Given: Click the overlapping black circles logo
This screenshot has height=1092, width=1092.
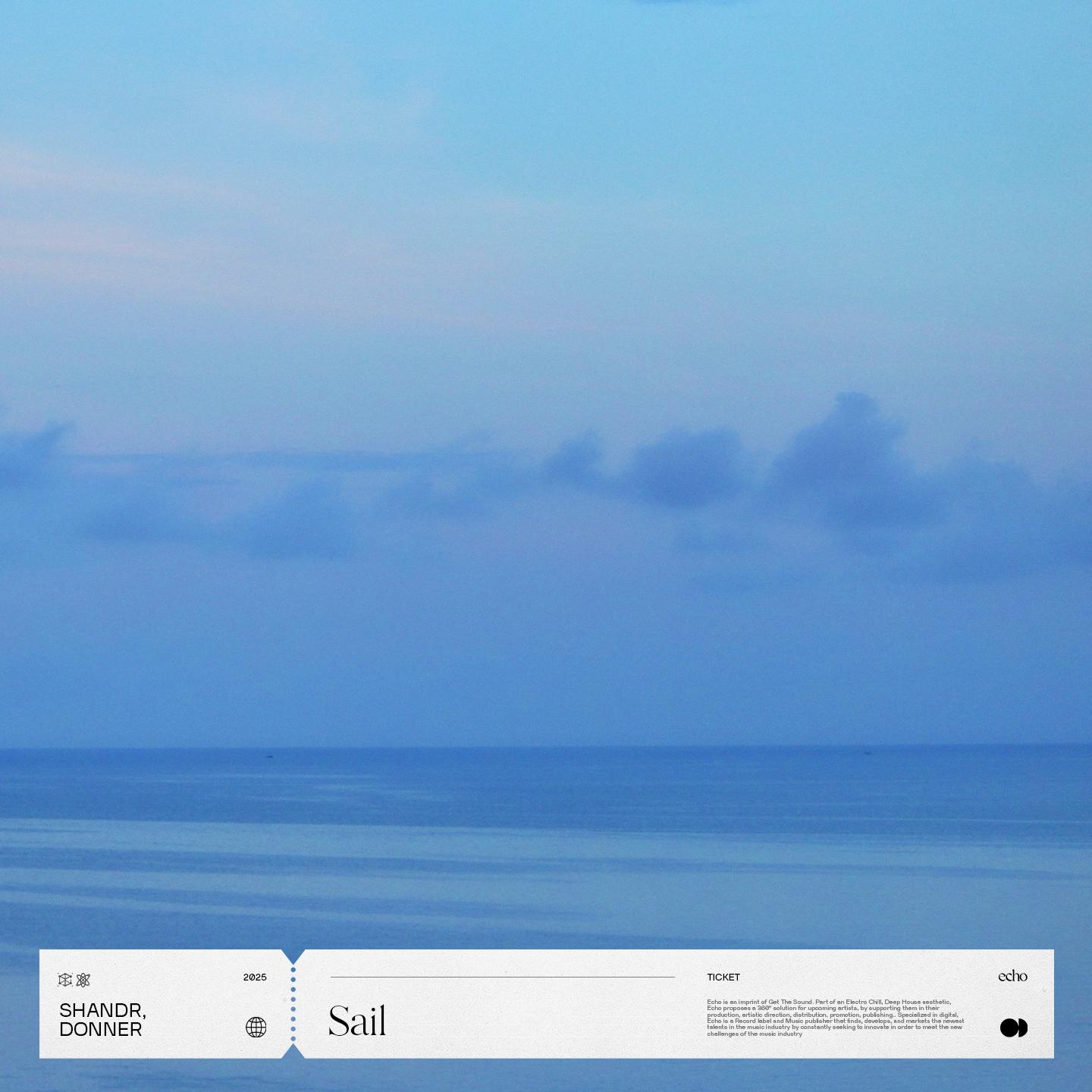Looking at the screenshot, I should tap(1014, 1028).
